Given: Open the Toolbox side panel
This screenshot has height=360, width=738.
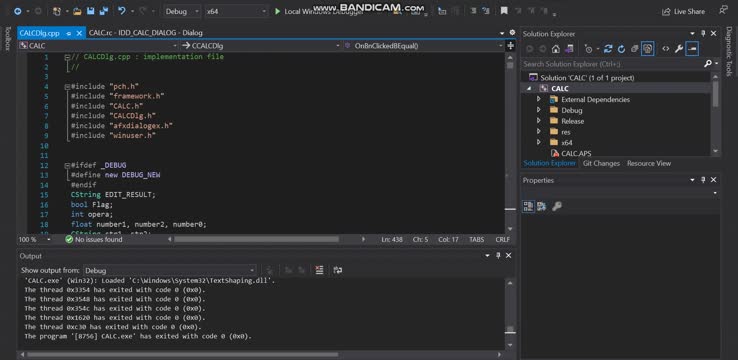Looking at the screenshot, I should click(x=8, y=39).
